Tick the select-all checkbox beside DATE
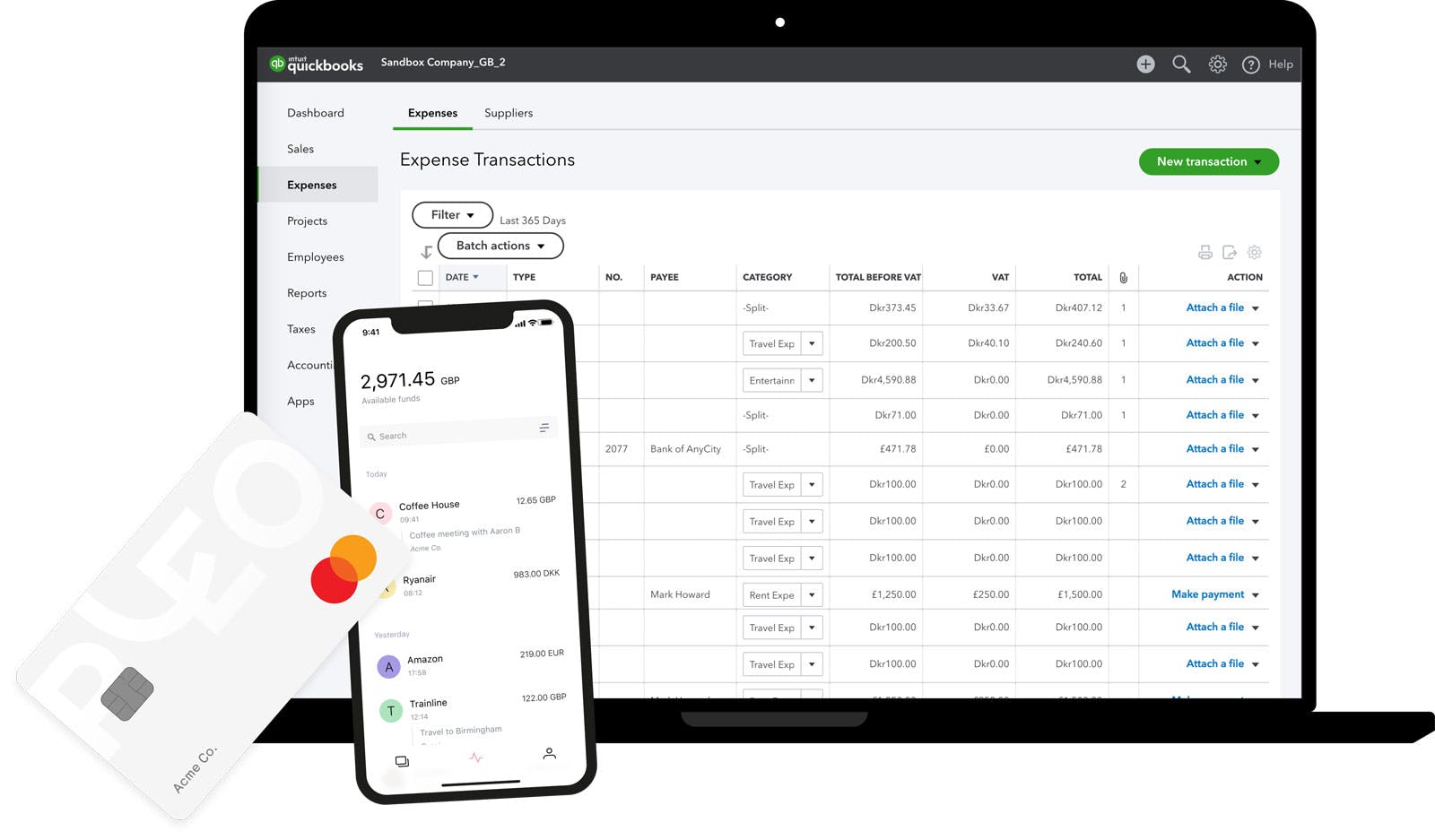Image resolution: width=1435 pixels, height=840 pixels. pyautogui.click(x=425, y=278)
